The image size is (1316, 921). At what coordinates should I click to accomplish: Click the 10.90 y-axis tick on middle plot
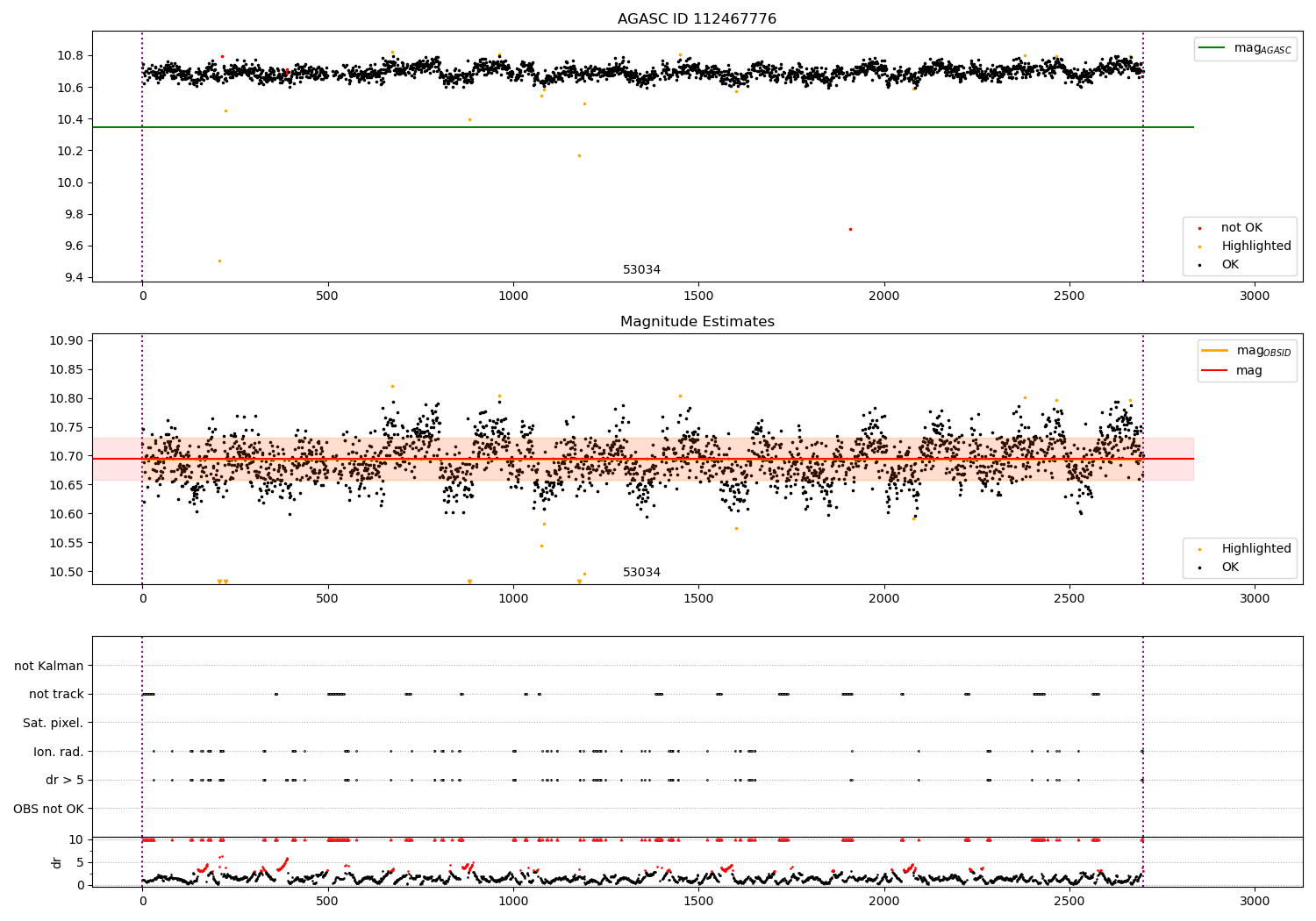67,341
